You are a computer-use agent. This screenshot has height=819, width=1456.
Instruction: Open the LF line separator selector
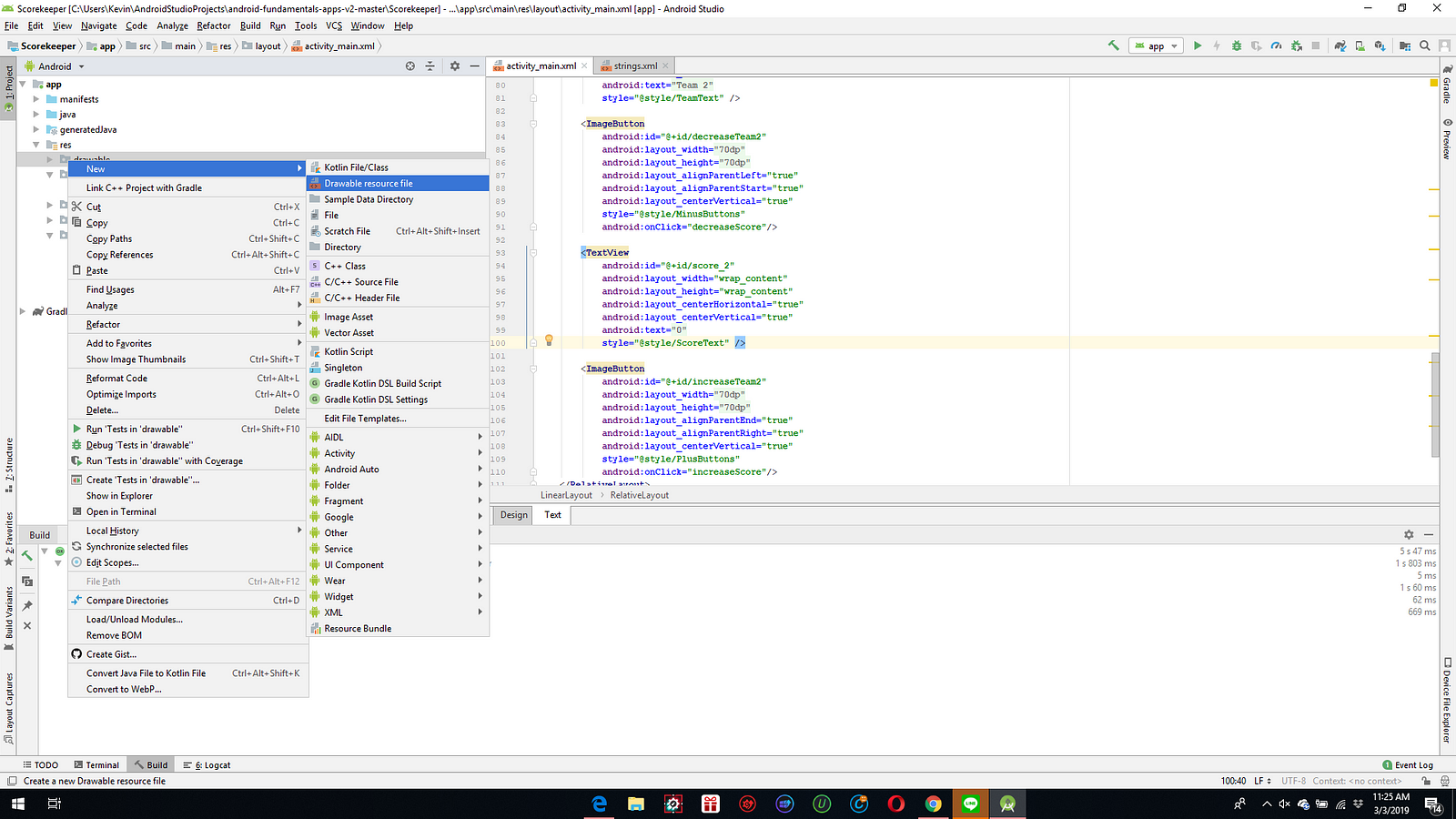(x=1262, y=781)
